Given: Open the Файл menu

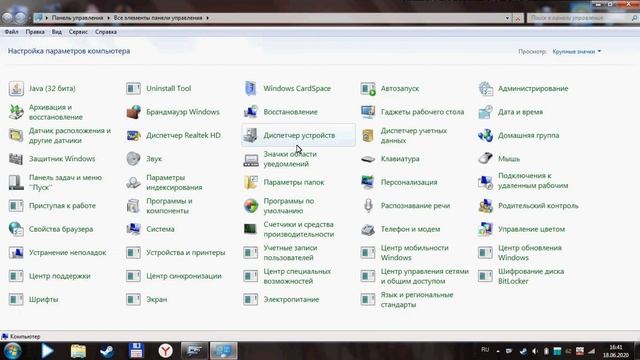Looking at the screenshot, I should (x=11, y=32).
